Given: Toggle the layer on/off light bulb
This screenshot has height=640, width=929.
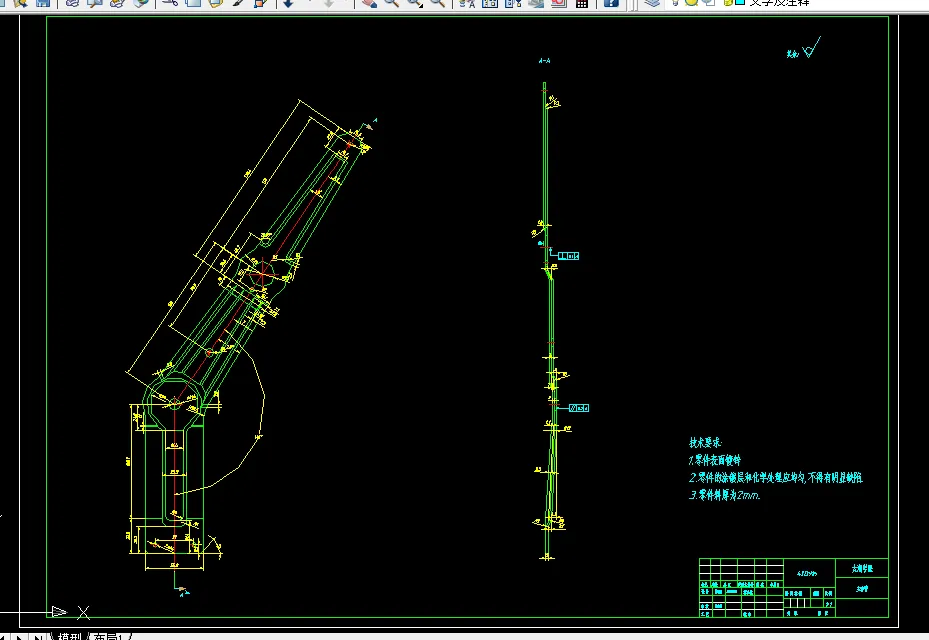Looking at the screenshot, I should pyautogui.click(x=675, y=2).
